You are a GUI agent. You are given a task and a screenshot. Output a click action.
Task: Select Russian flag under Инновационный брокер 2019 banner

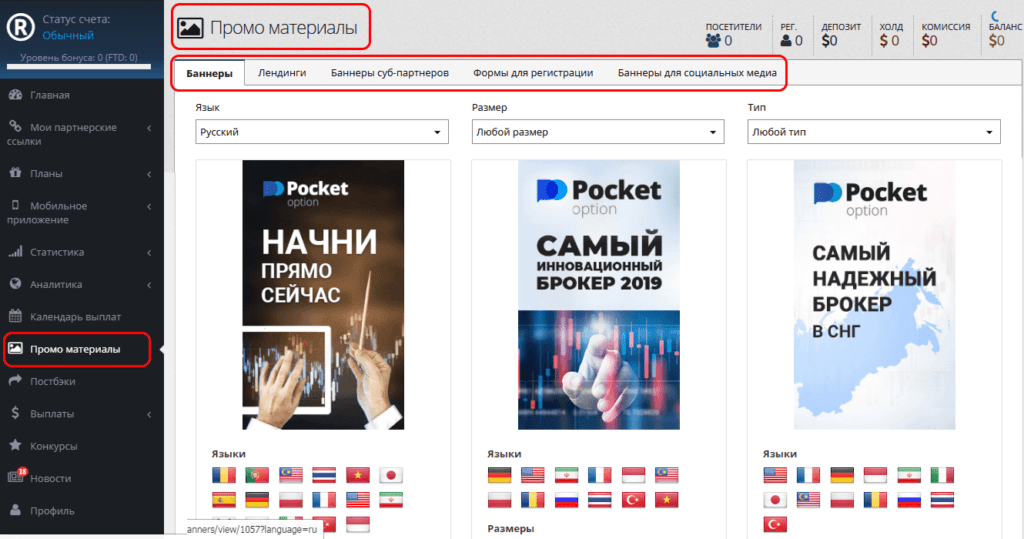(x=566, y=500)
